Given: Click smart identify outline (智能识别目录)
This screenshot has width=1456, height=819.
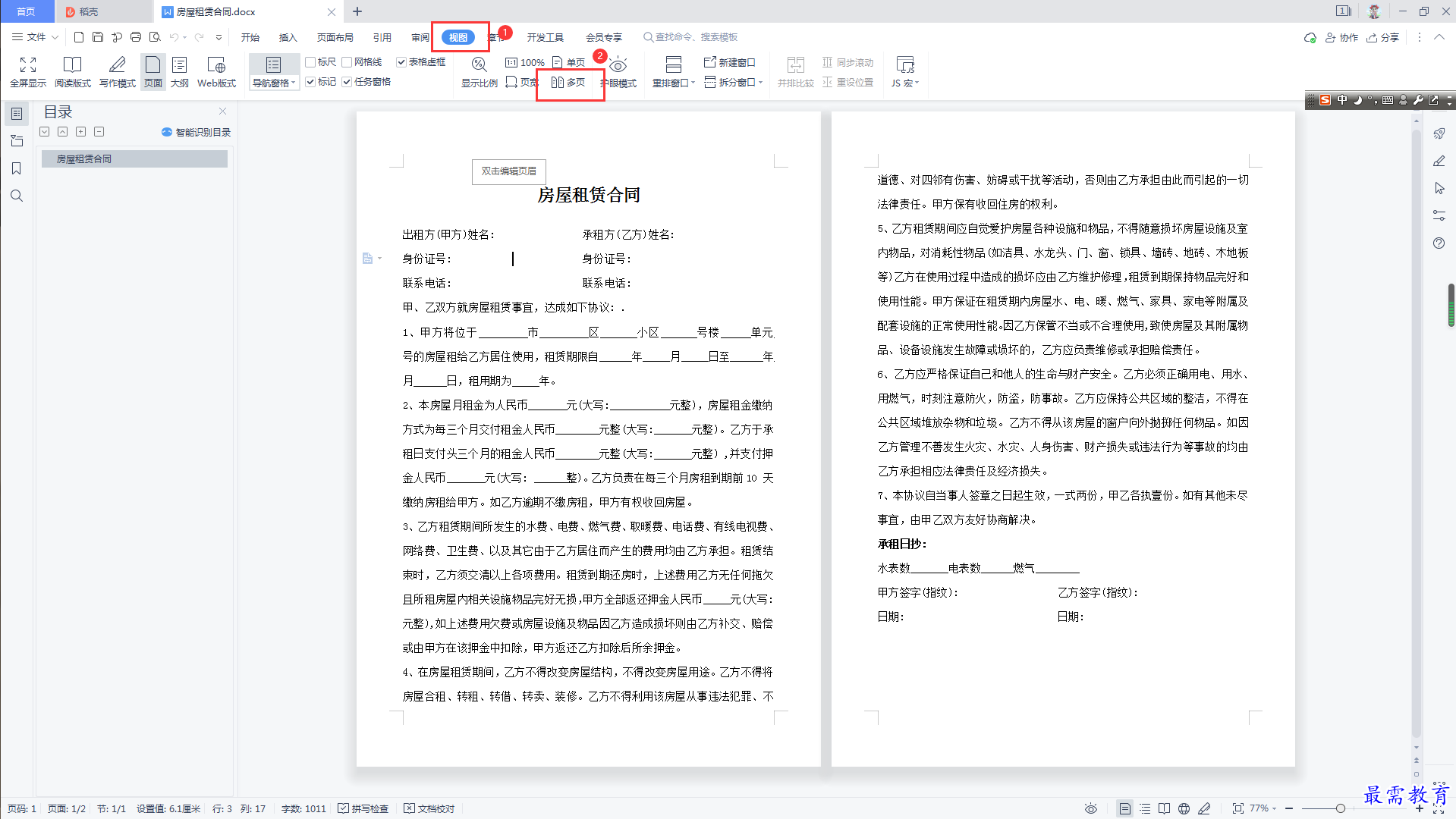Looking at the screenshot, I should 196,132.
